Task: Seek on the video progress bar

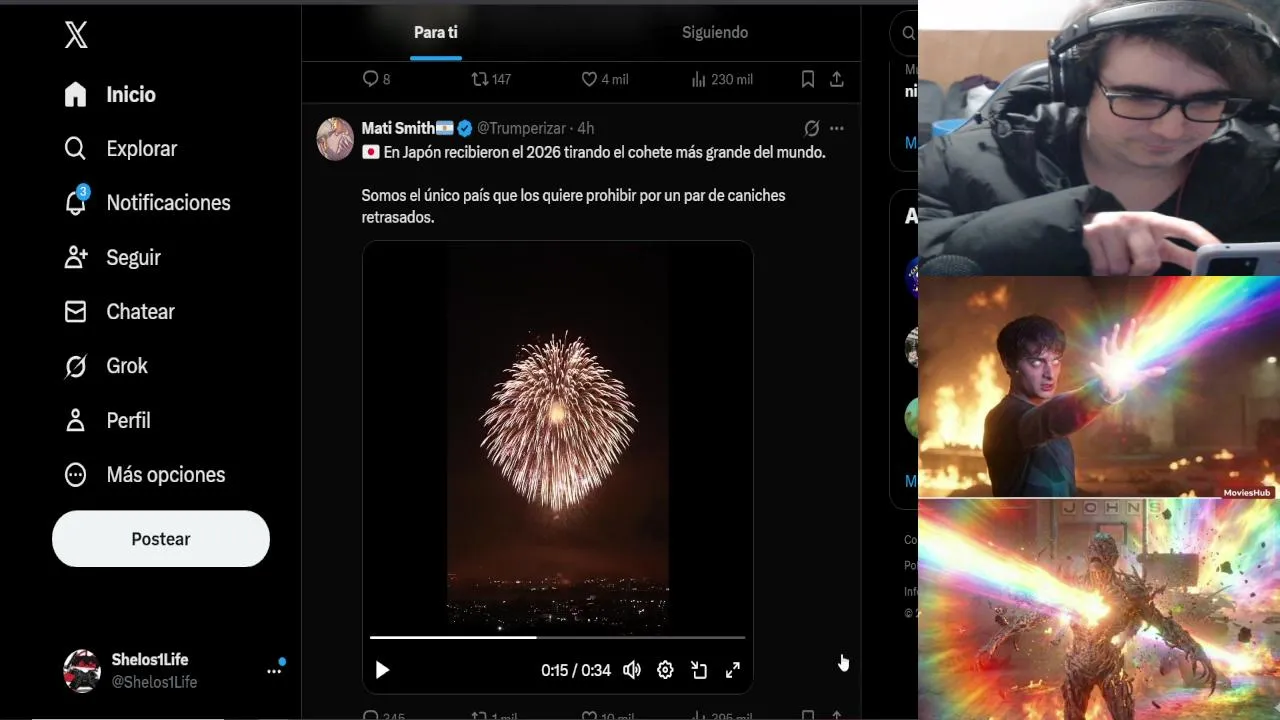Action: 557,637
